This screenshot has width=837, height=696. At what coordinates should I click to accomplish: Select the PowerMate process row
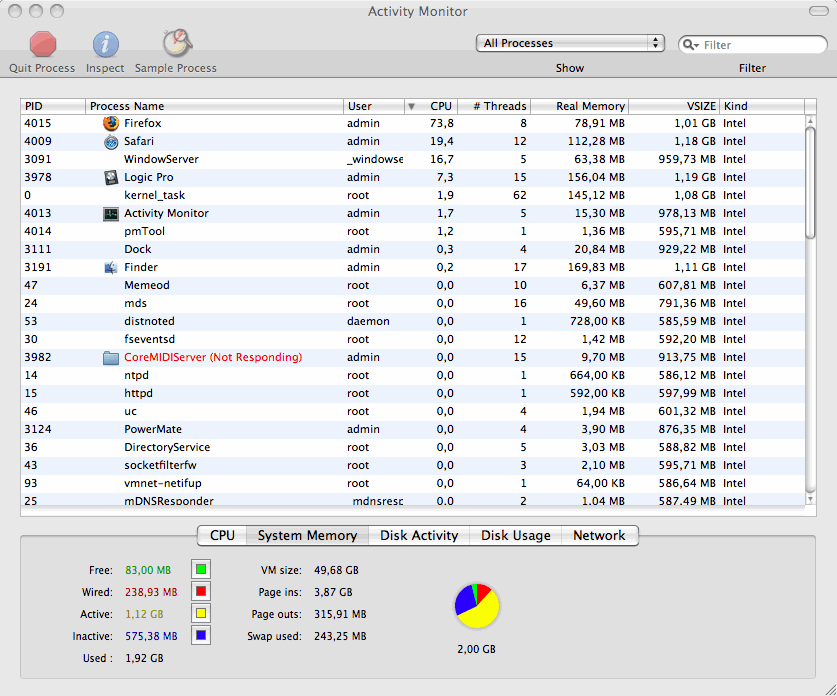point(413,430)
